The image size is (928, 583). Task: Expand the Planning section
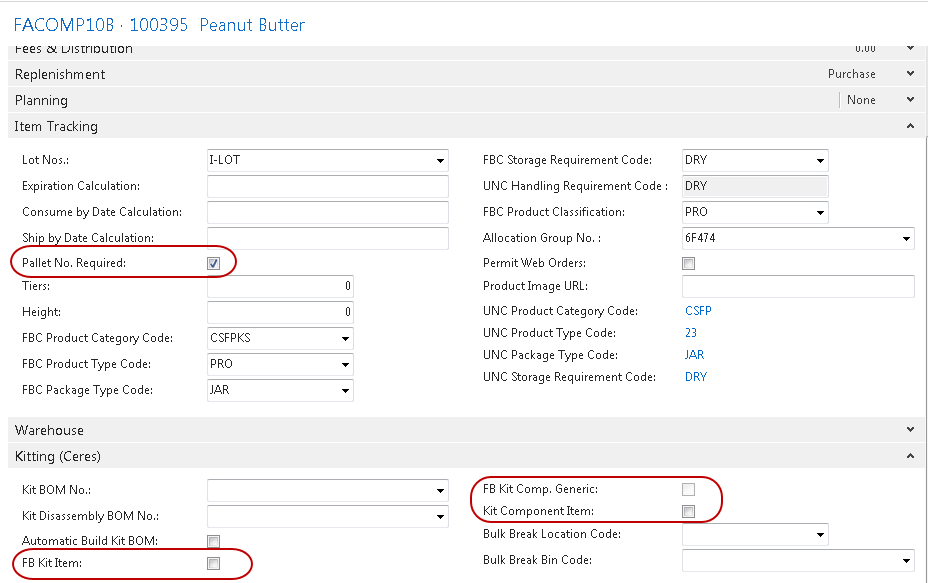pyautogui.click(x=909, y=100)
